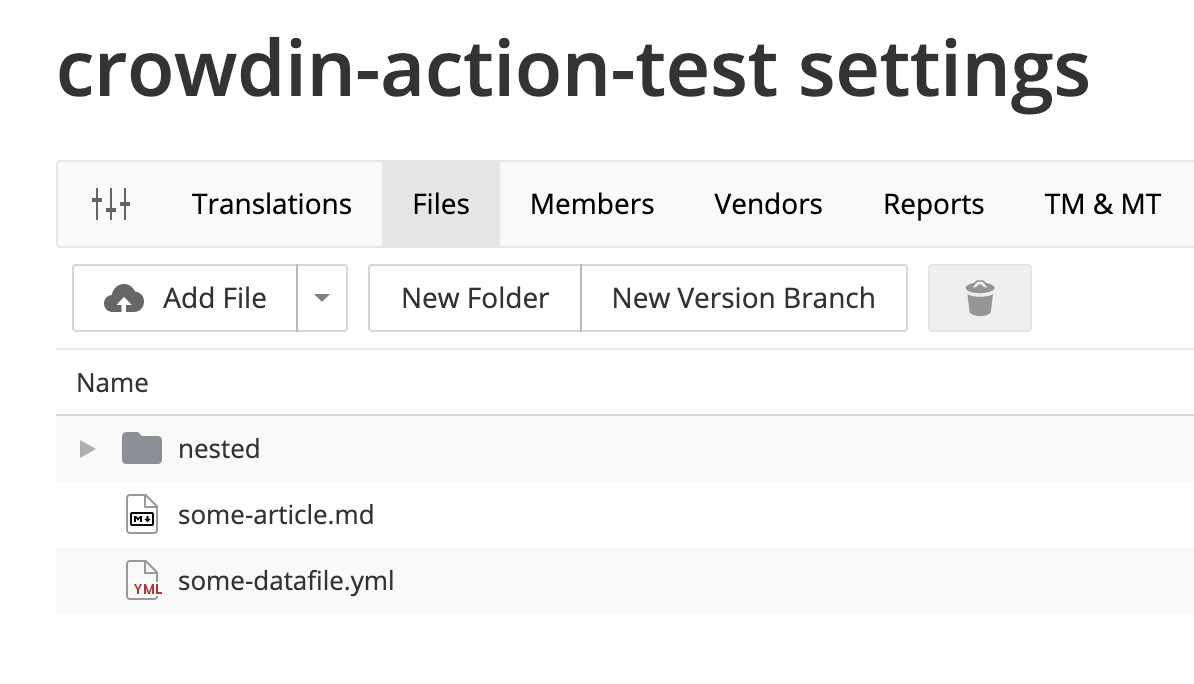
Task: Switch to the TM & MT tab
Action: [x=1102, y=204]
